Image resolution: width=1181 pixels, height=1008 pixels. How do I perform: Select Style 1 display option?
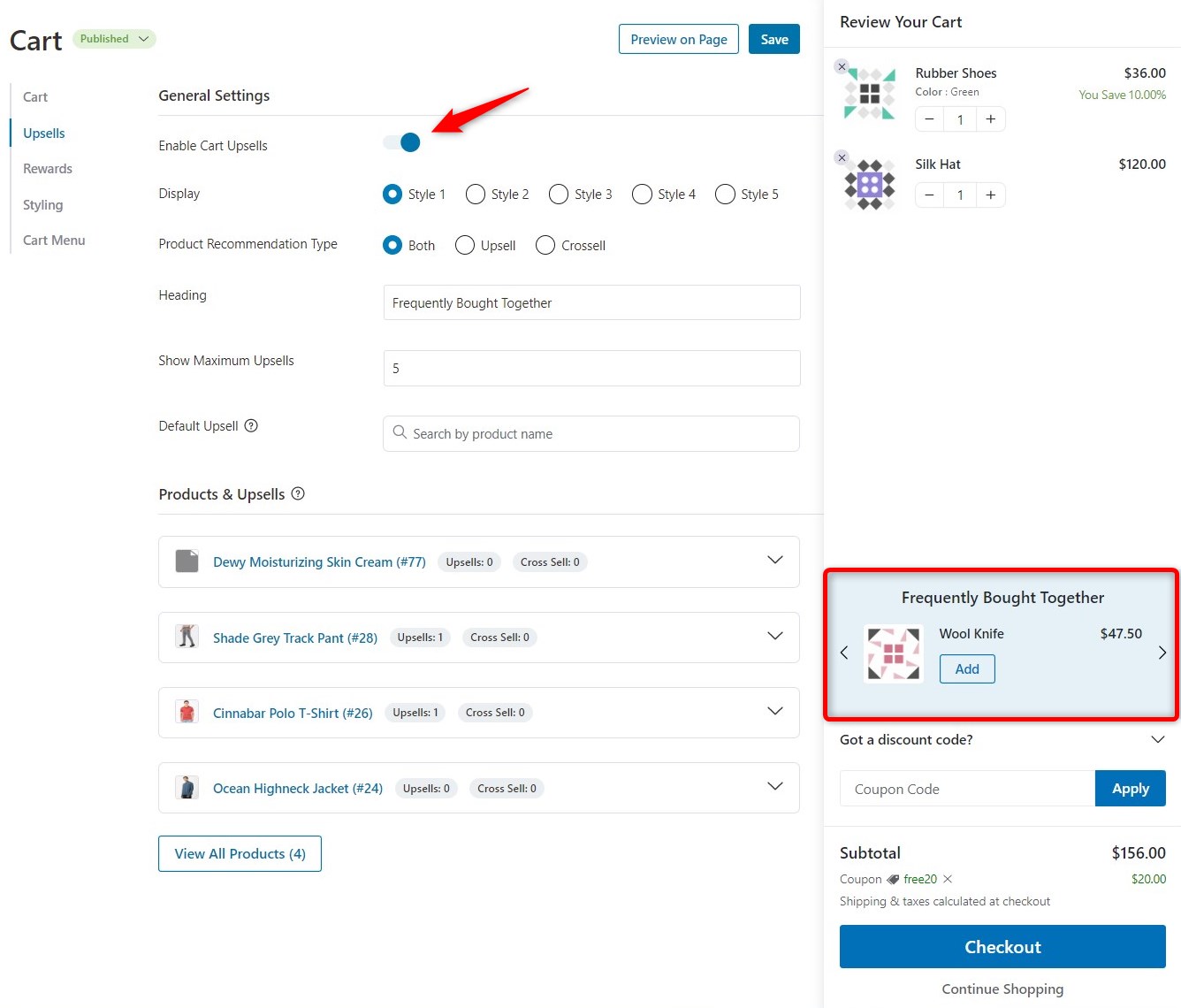392,194
